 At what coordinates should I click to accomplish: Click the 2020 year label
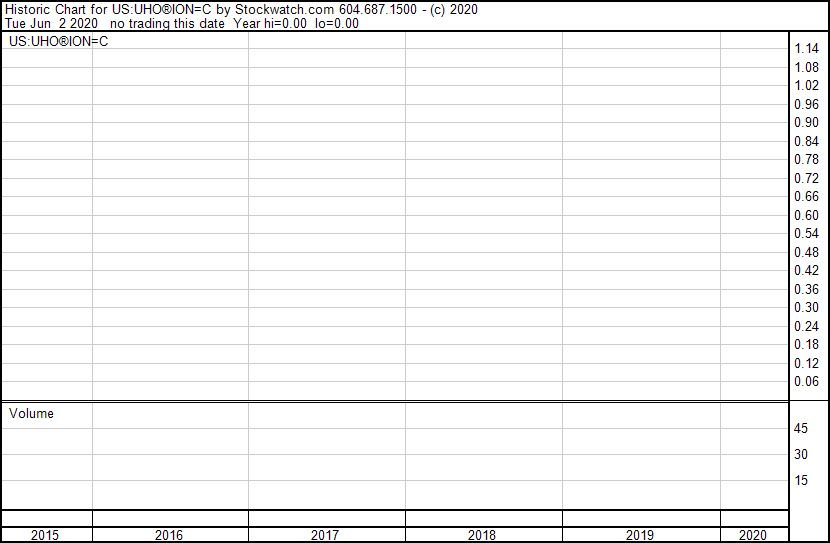752,535
